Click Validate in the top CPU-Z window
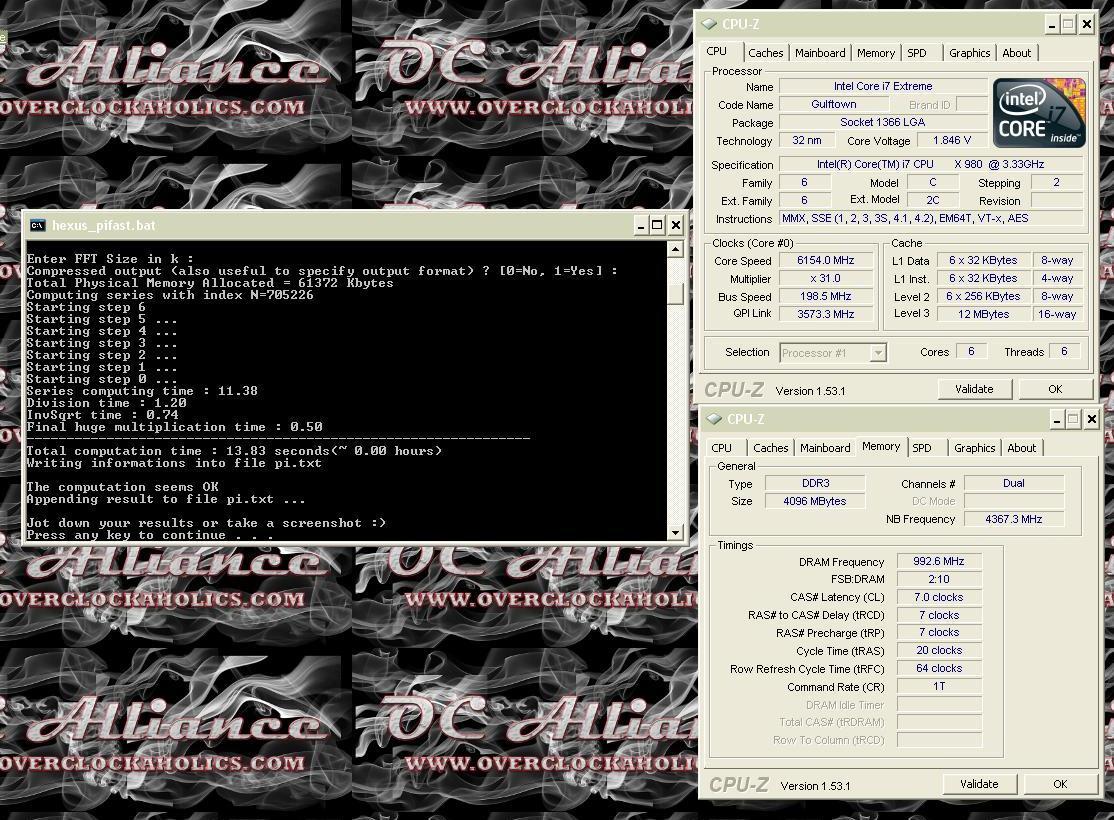This screenshot has width=1114, height=820. (x=974, y=389)
